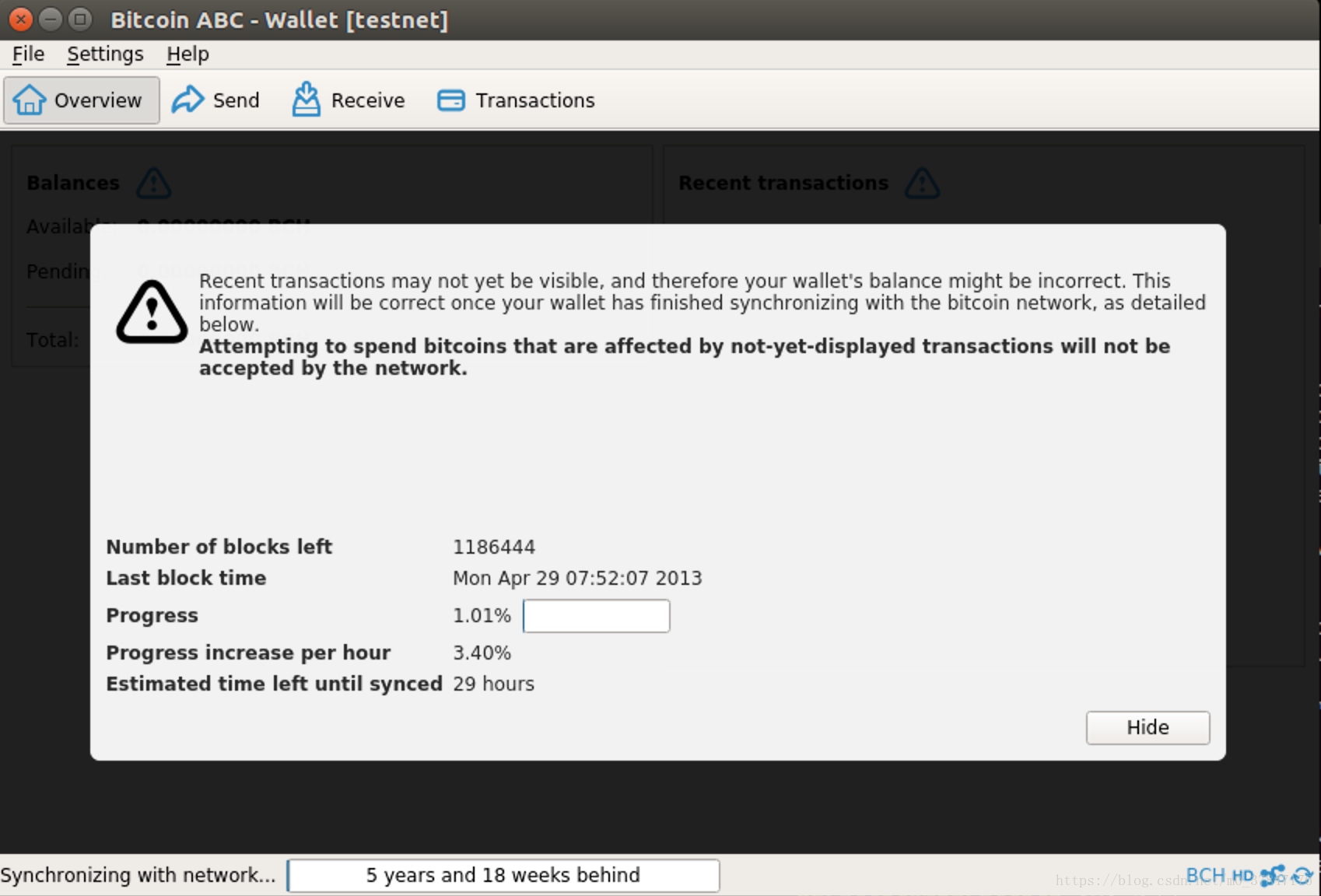Click the '5 years and 18 weeks behind' status bar
This screenshot has height=896, width=1321.
tap(503, 876)
